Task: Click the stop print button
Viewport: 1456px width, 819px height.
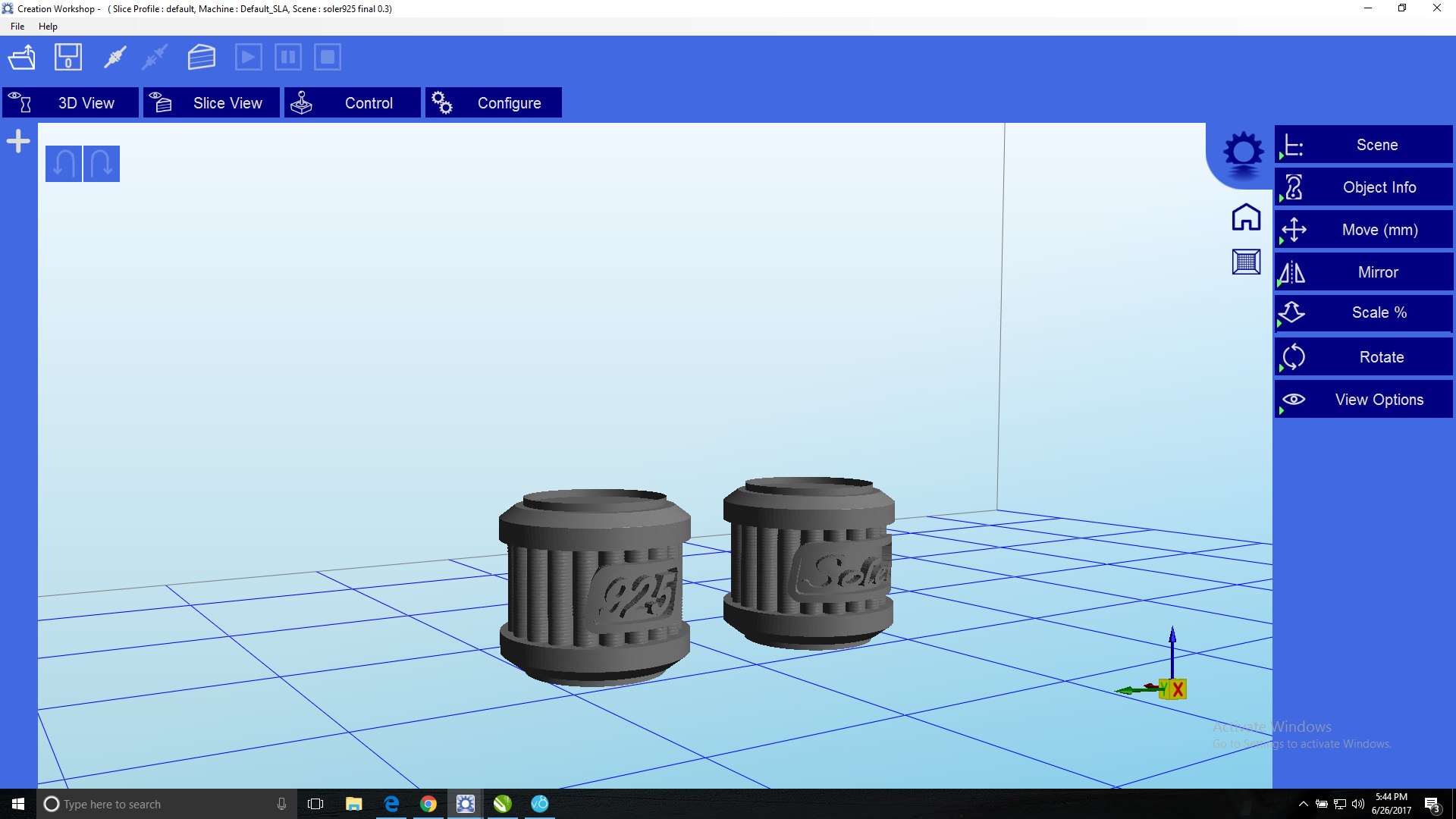Action: click(x=328, y=58)
